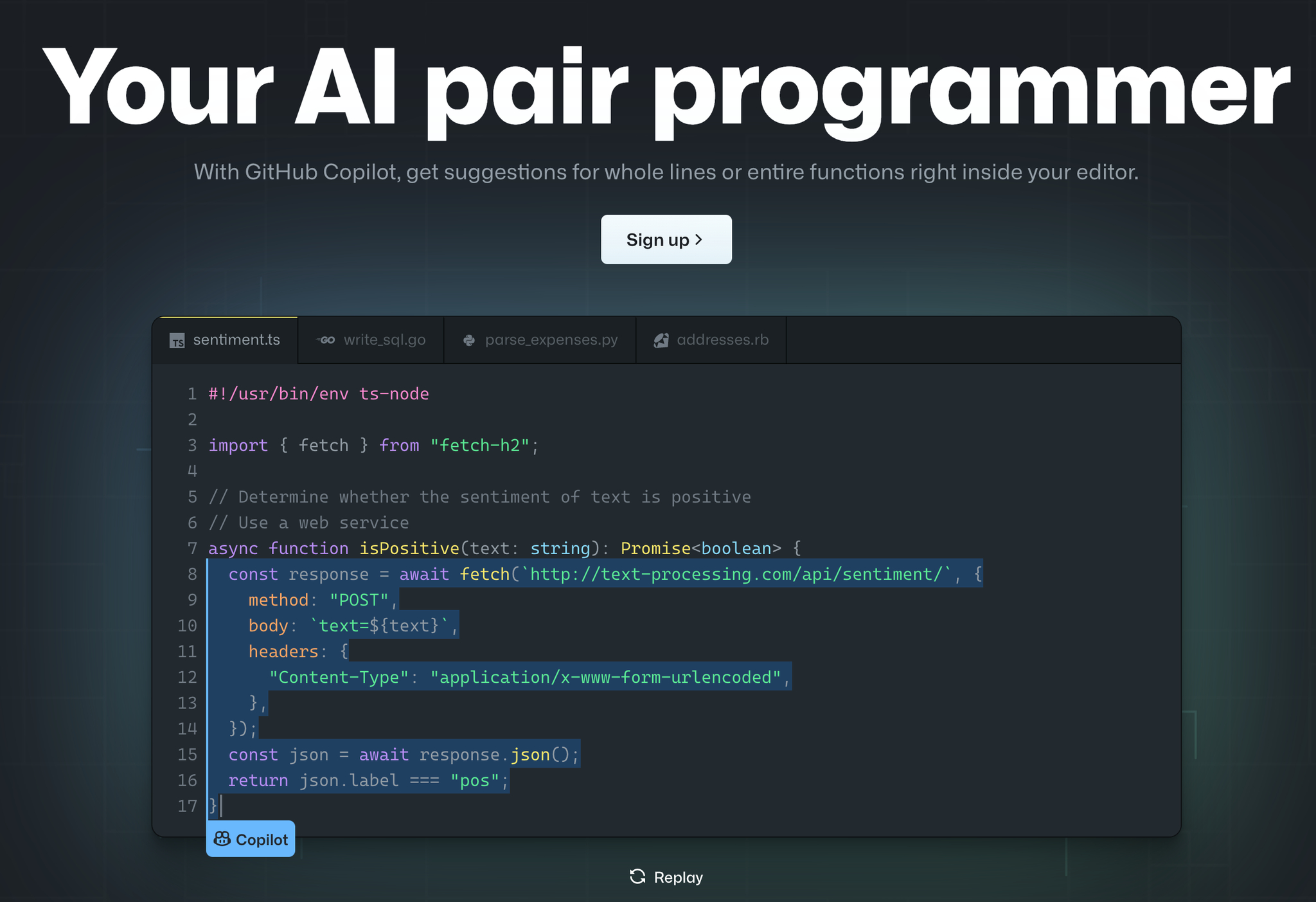This screenshot has width=1316, height=902.
Task: Click the "Content-Type" key on line 12
Action: (339, 676)
